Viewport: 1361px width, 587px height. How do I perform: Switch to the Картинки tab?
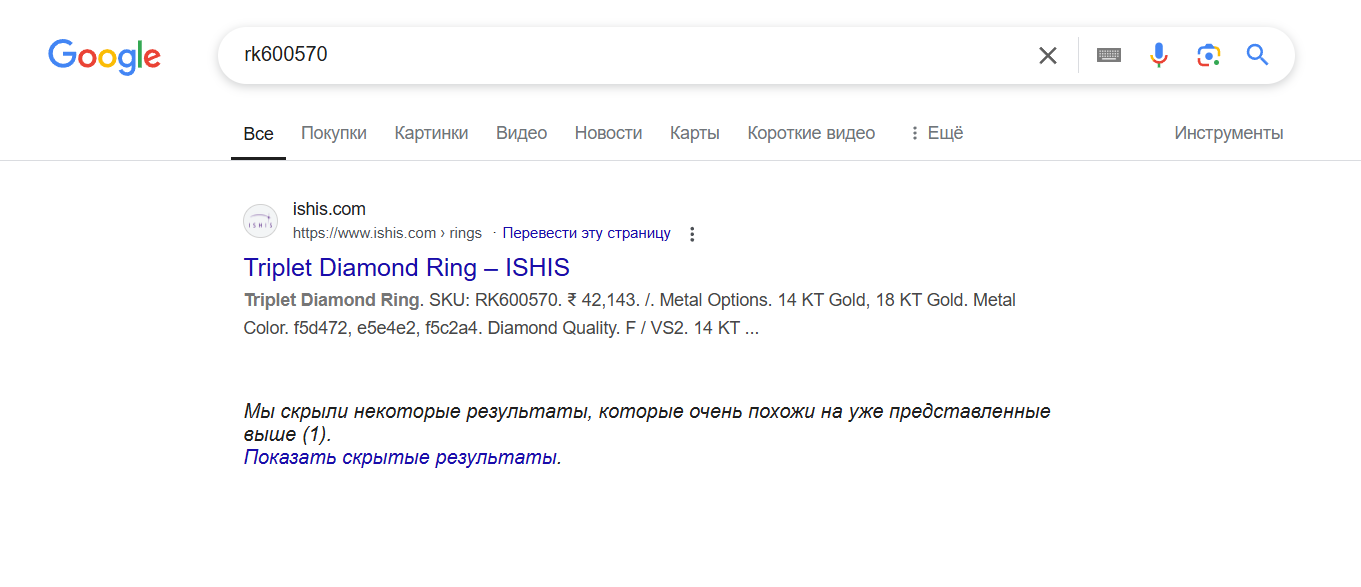pyautogui.click(x=431, y=133)
